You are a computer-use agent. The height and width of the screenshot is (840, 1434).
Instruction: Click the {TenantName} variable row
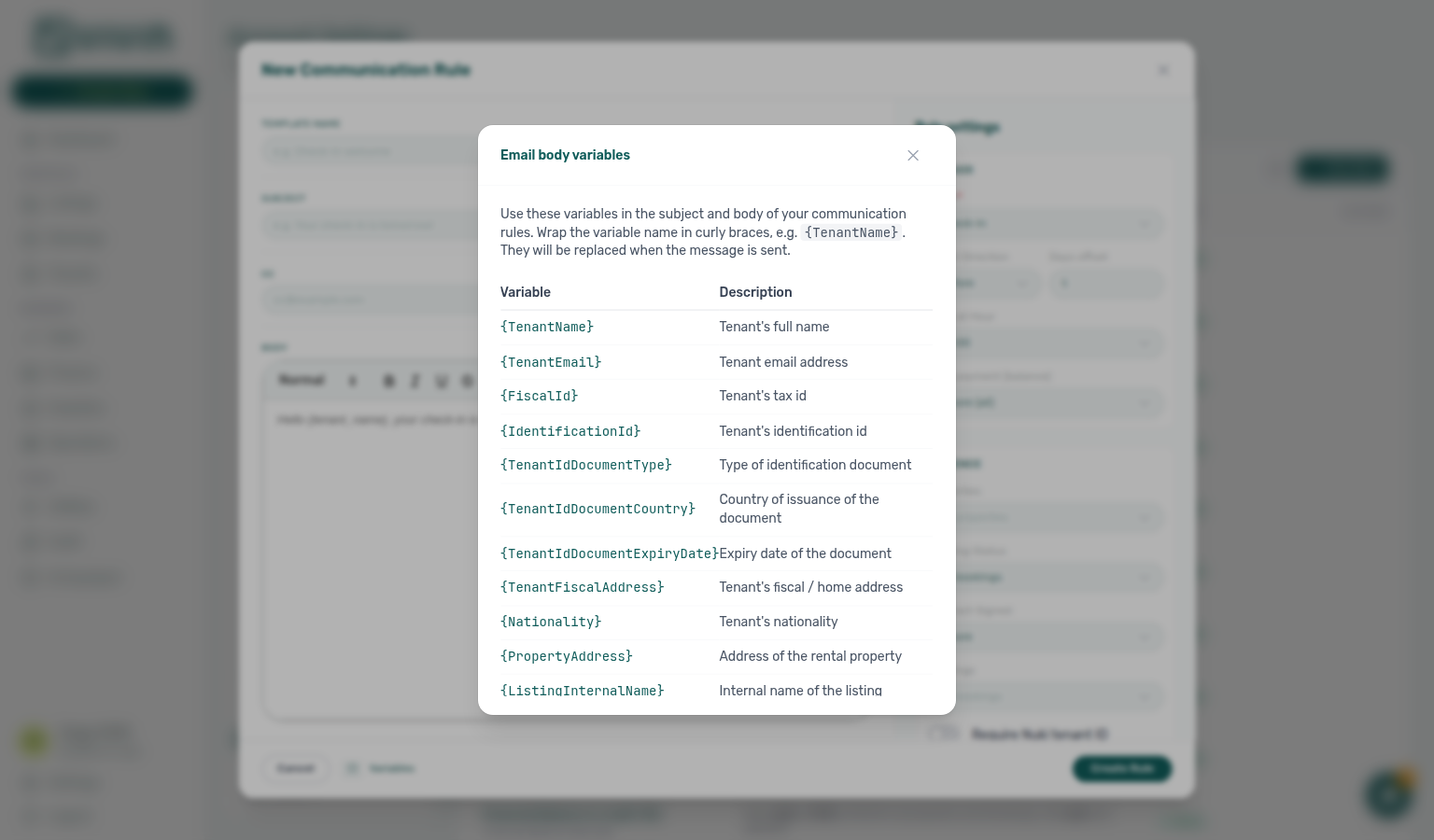(716, 328)
